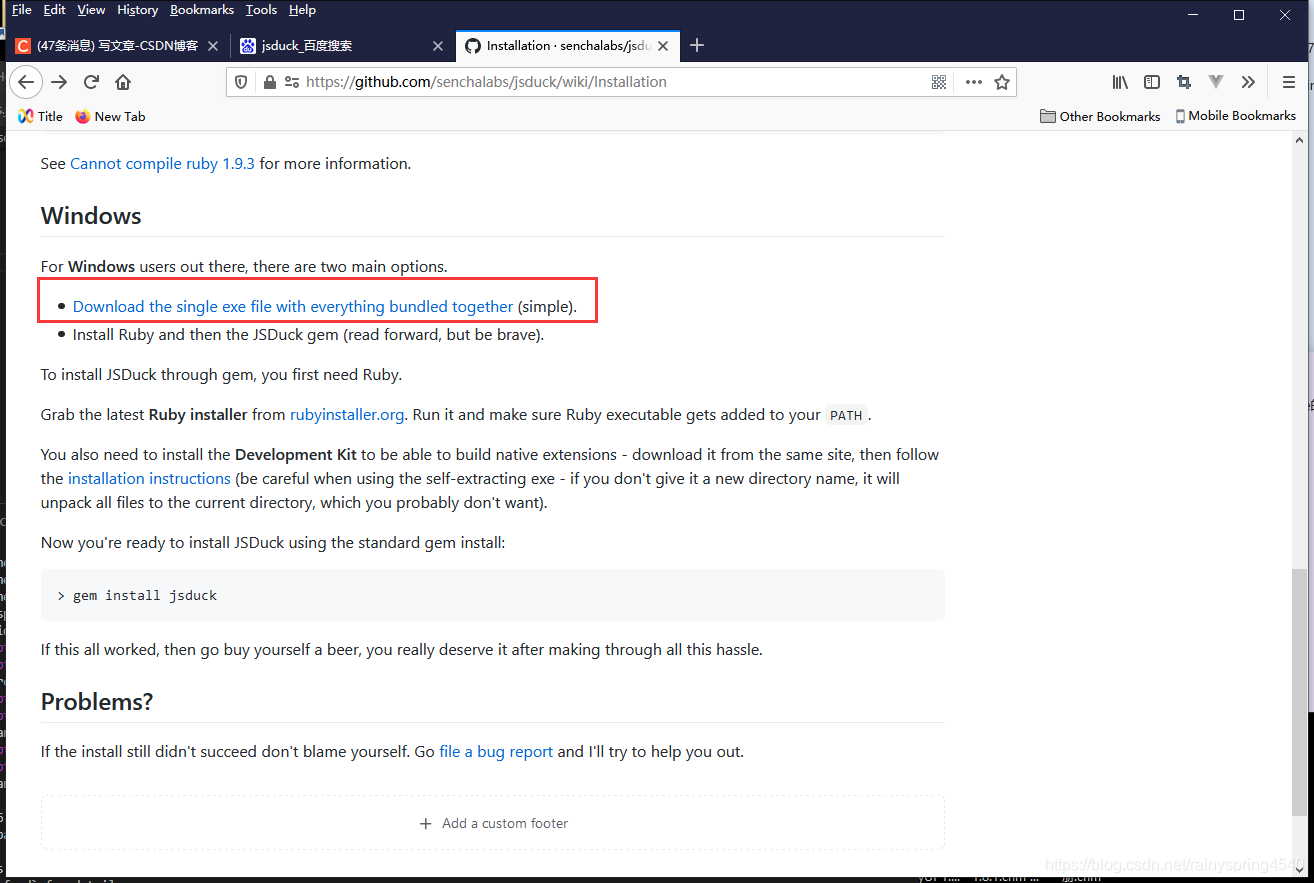This screenshot has height=883, width=1314.
Task: Close the Installation senchalabs tab
Action: coord(662,46)
